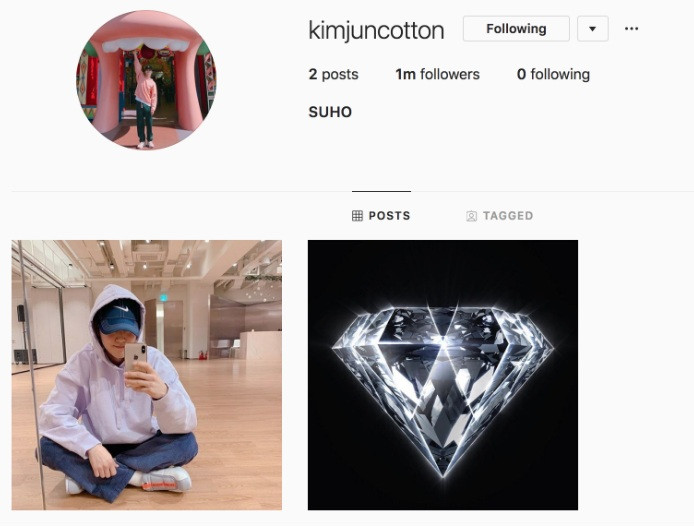Screen dimensions: 694x527
Task: Expand suggested accounts with the down-arrow button
Action: 593,29
